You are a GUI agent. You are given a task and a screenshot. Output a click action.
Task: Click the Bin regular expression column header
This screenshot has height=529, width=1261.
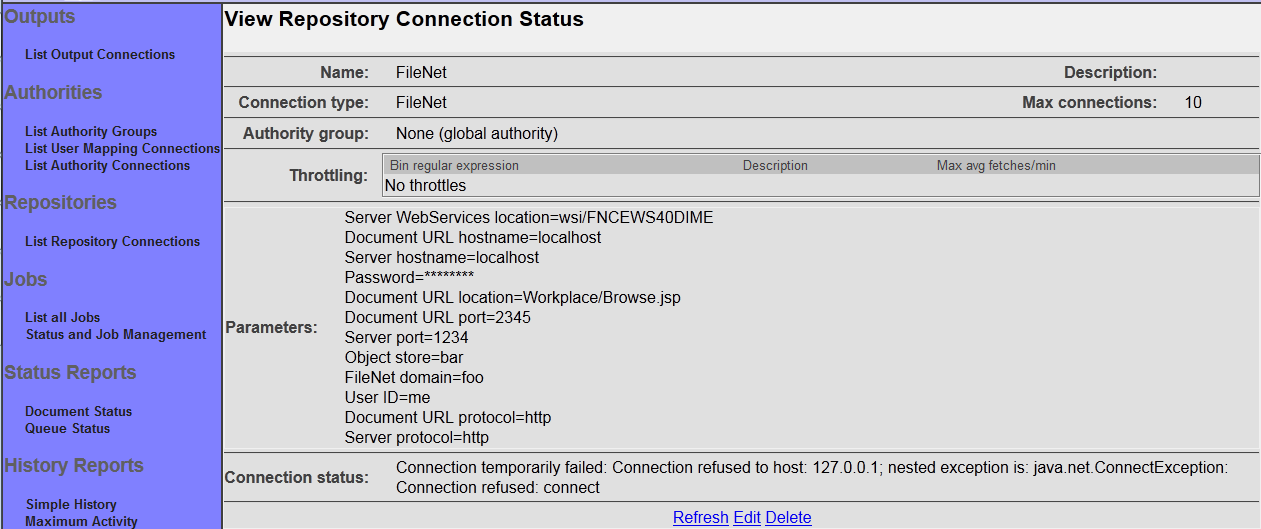(454, 165)
